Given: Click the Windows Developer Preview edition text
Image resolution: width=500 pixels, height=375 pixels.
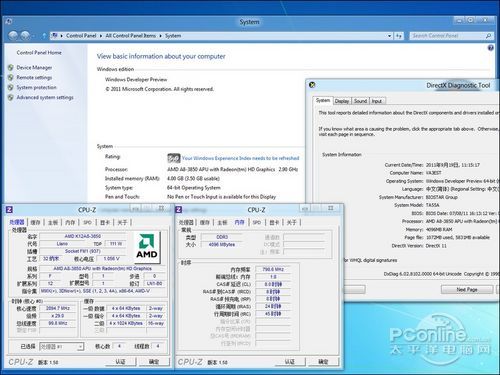Looking at the screenshot, I should [x=136, y=79].
